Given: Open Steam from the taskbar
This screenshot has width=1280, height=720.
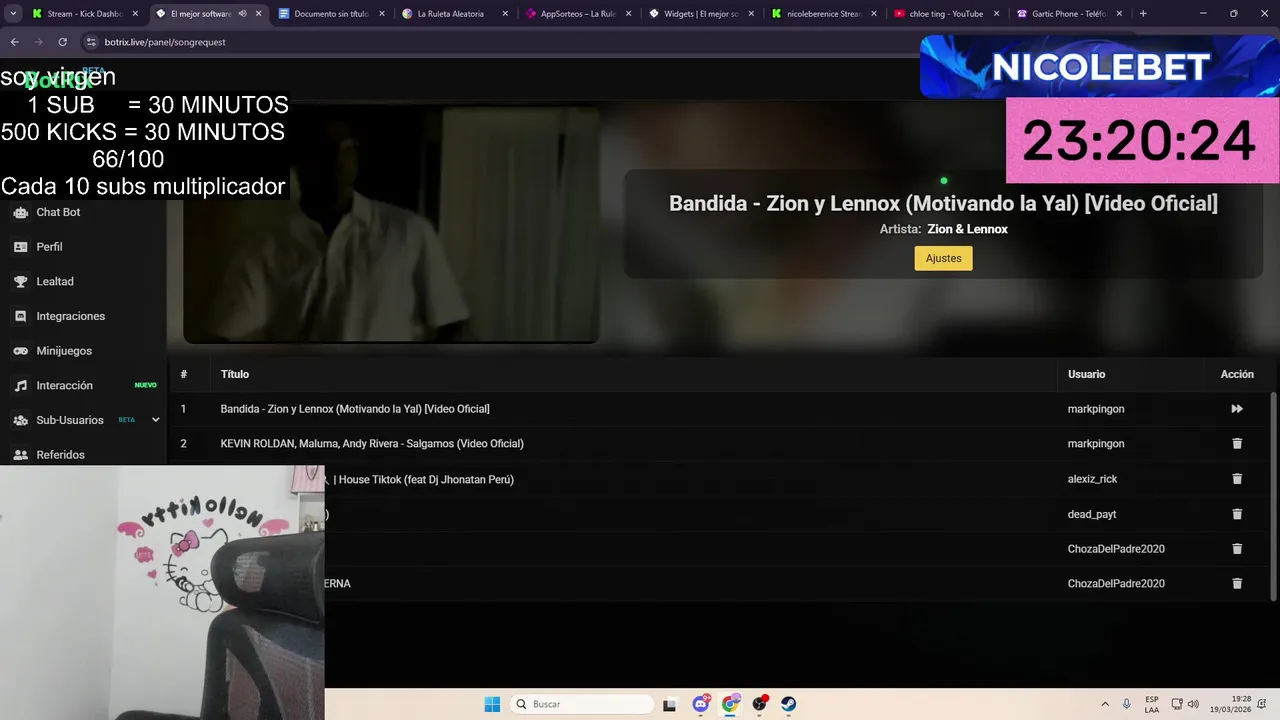Looking at the screenshot, I should pyautogui.click(x=789, y=704).
